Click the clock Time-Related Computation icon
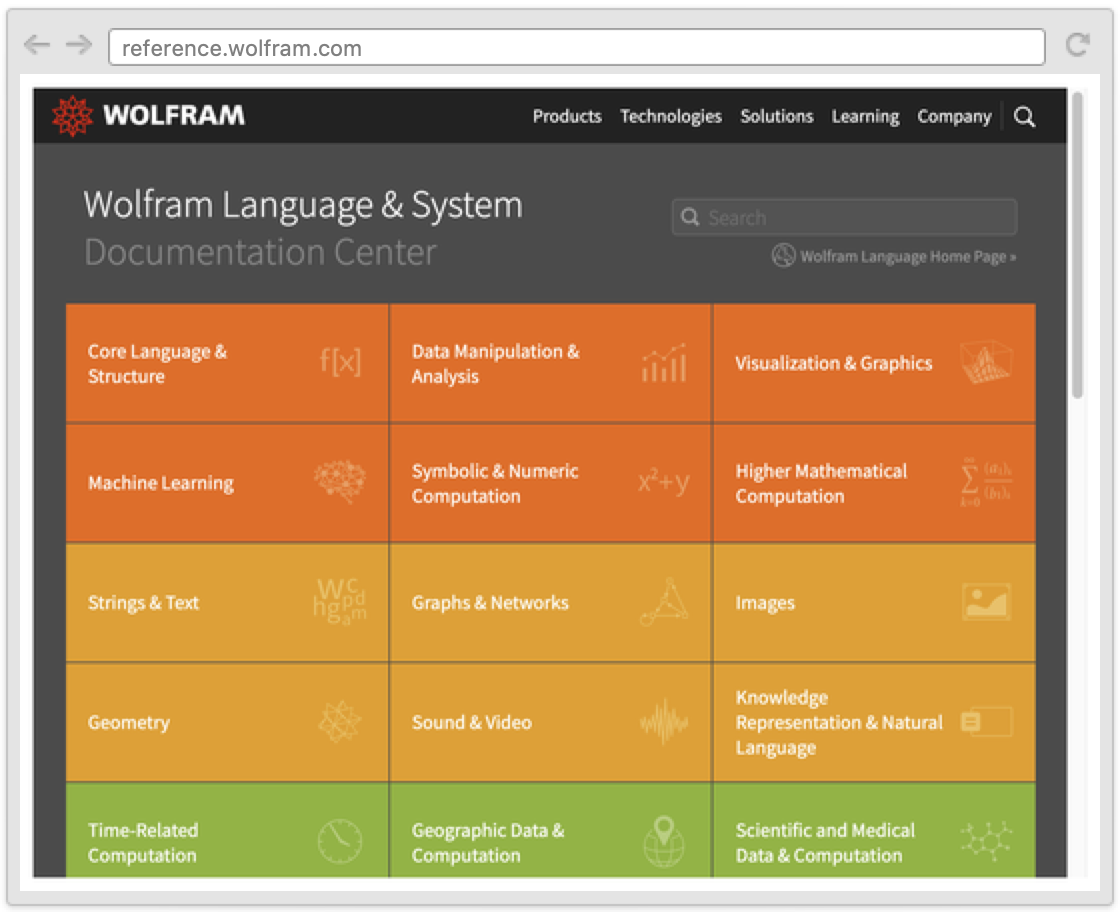The image size is (1120, 914). (340, 841)
